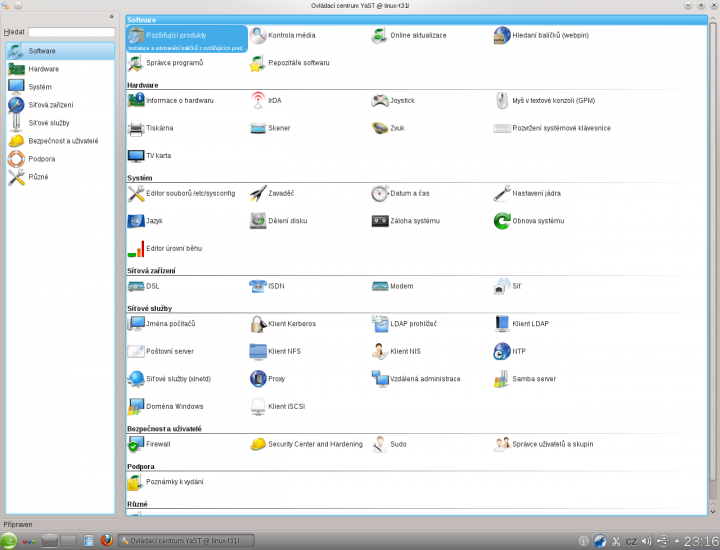Select Síťové služby in sidebar
Screen dimensions: 720x550
[60, 123]
